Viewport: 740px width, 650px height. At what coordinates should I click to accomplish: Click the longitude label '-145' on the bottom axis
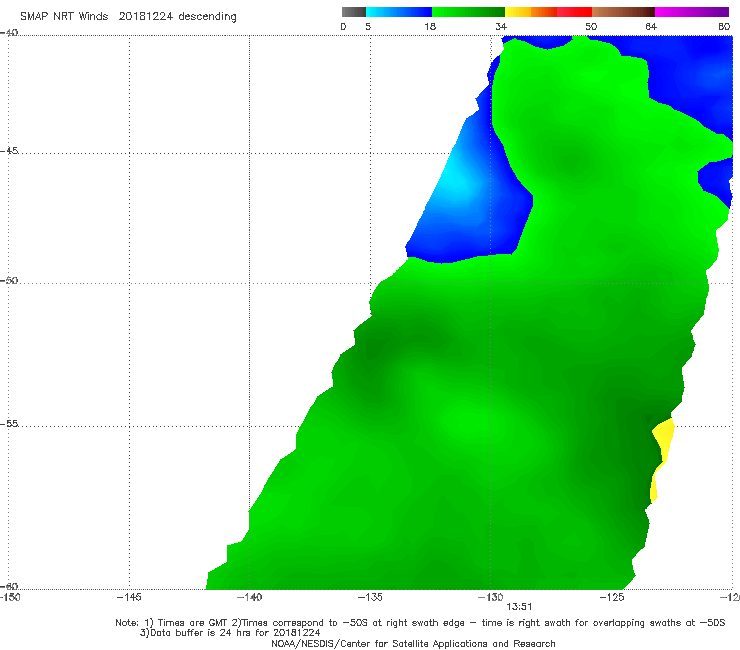[x=129, y=597]
